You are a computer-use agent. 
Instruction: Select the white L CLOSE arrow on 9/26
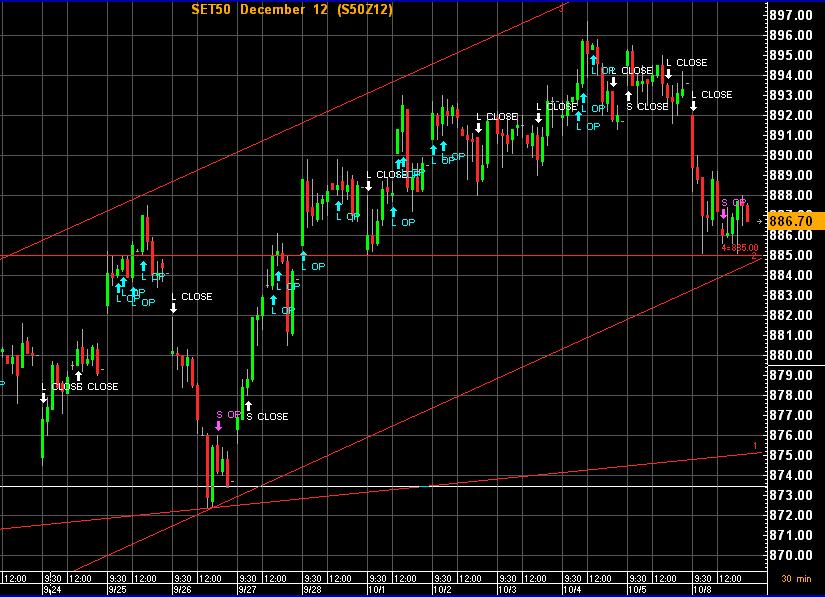click(x=174, y=308)
